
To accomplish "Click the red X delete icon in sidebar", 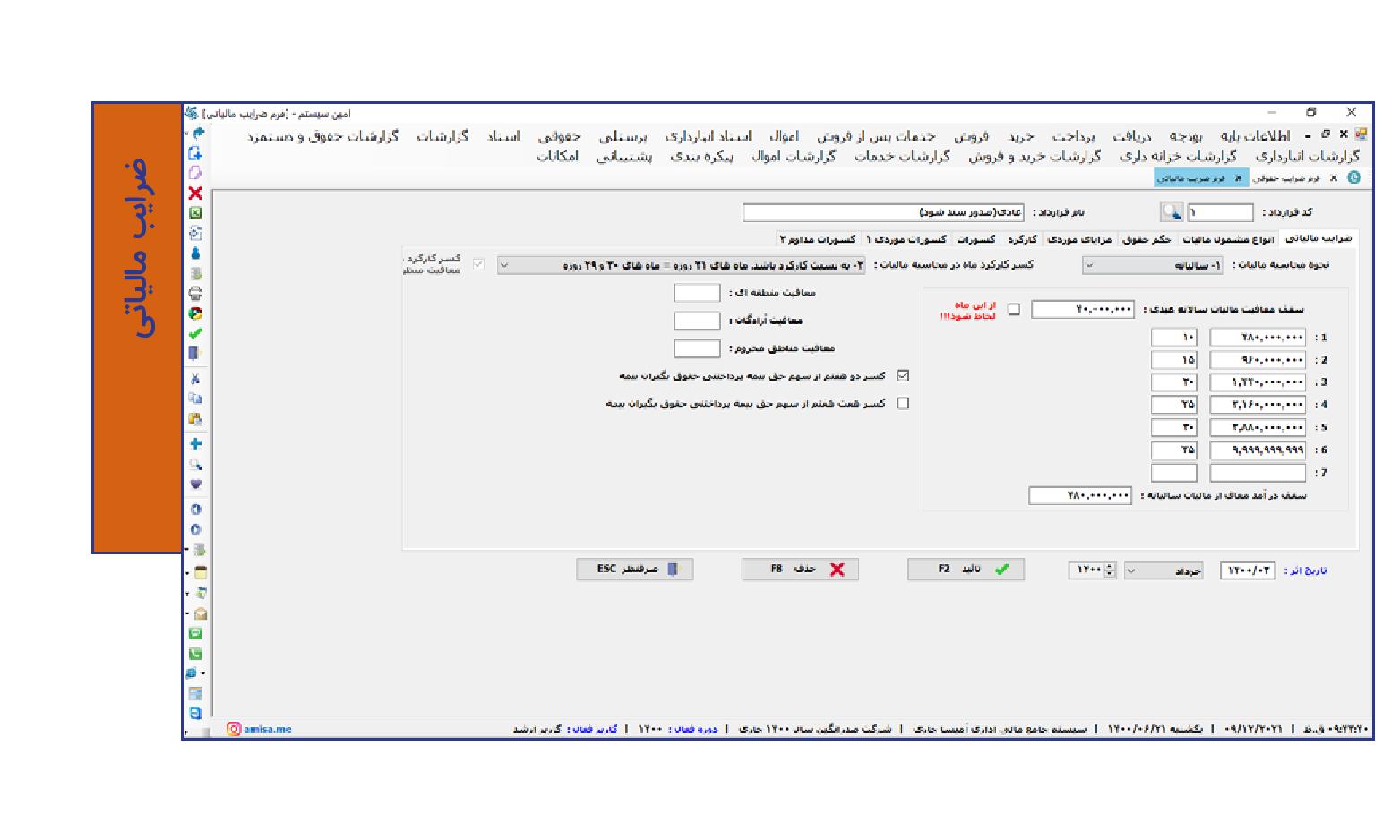I will (x=195, y=193).
